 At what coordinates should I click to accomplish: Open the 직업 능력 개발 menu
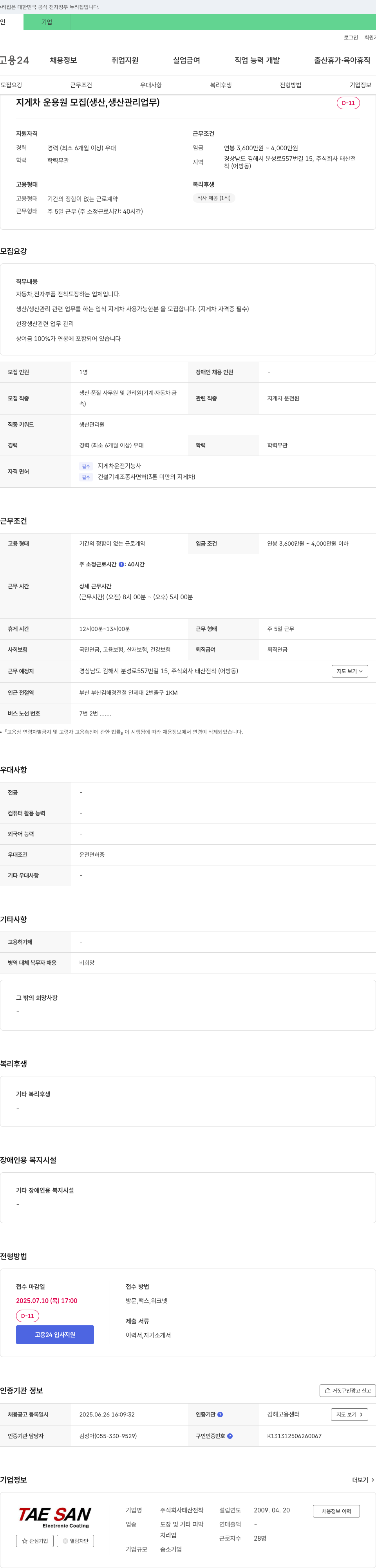tap(257, 60)
